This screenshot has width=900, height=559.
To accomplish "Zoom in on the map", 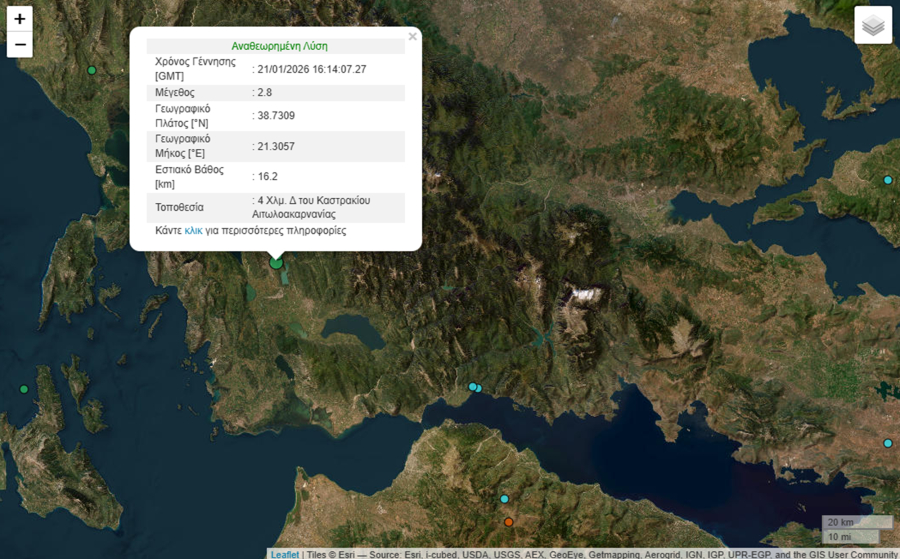I will click(20, 19).
